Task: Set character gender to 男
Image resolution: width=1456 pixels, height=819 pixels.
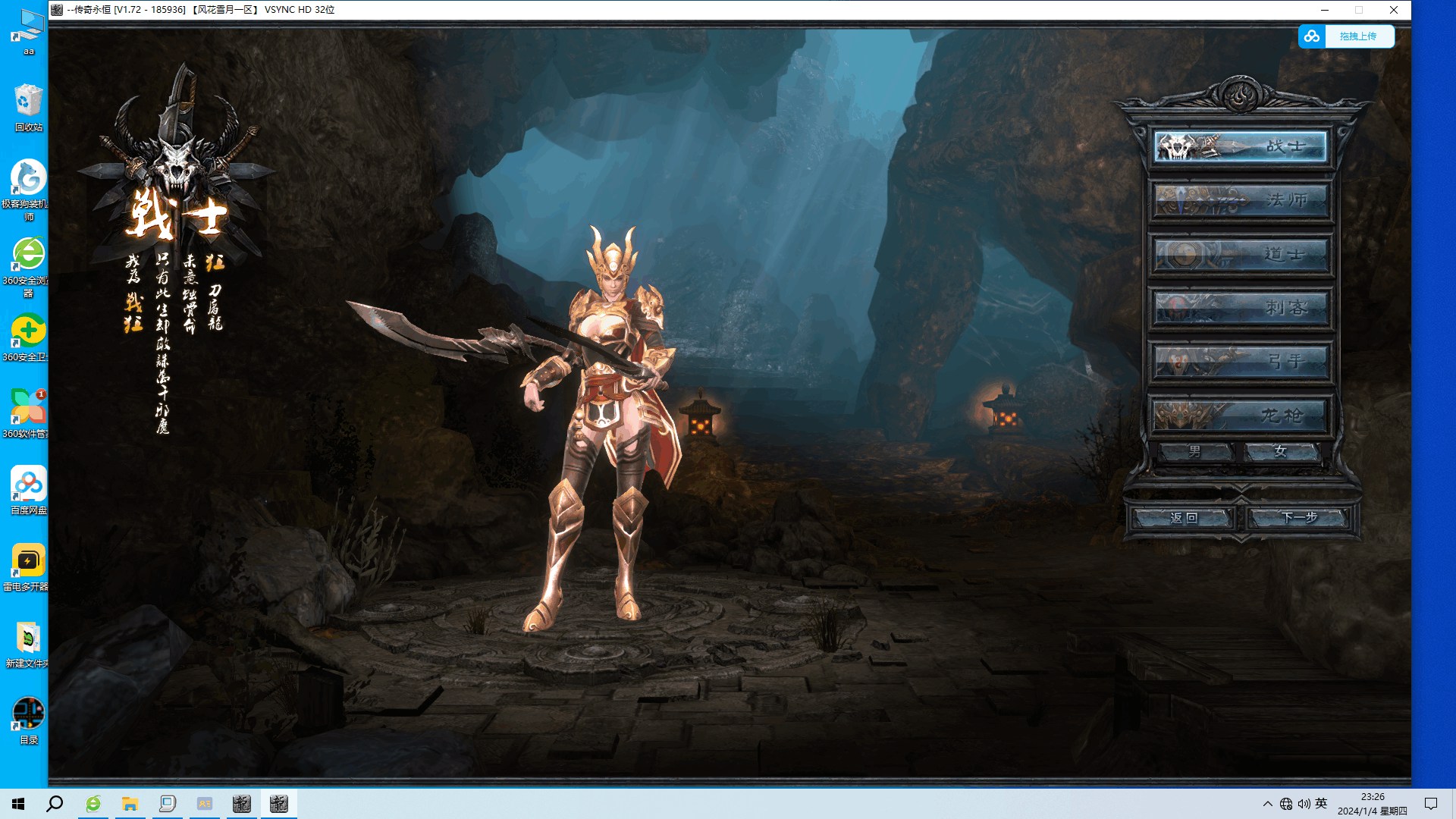Action: pyautogui.click(x=1195, y=451)
